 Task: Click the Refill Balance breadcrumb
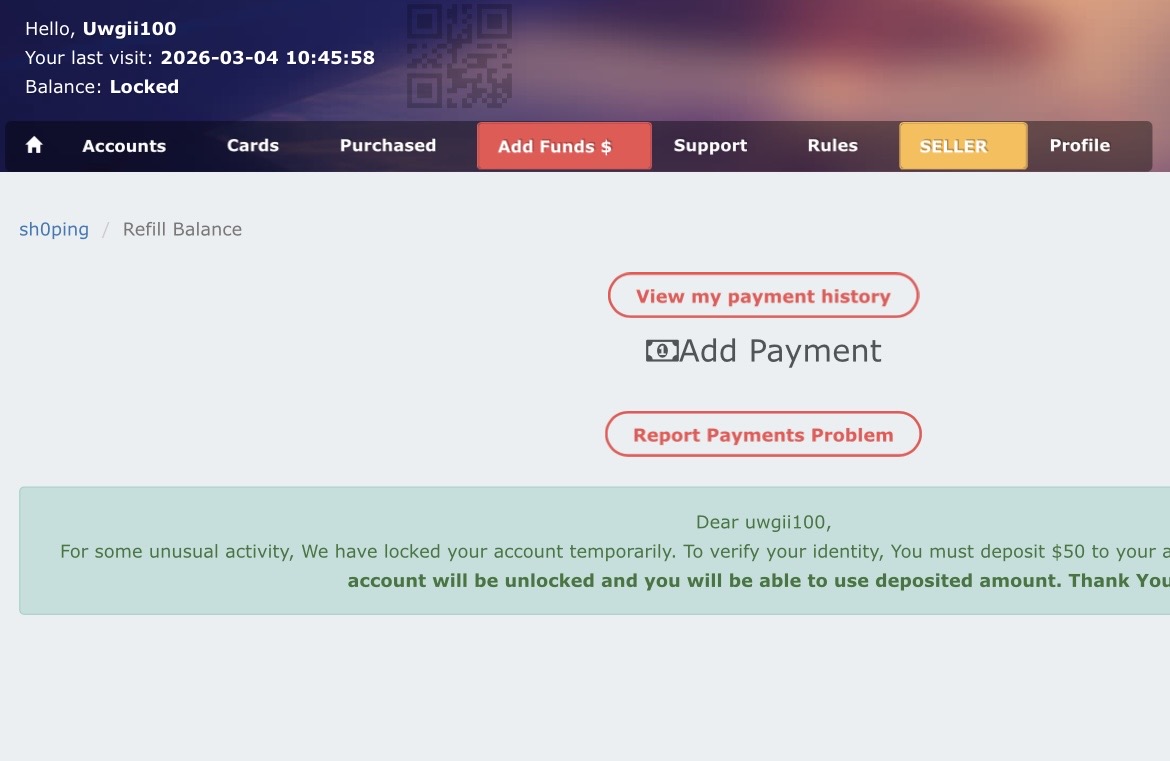pyautogui.click(x=182, y=230)
